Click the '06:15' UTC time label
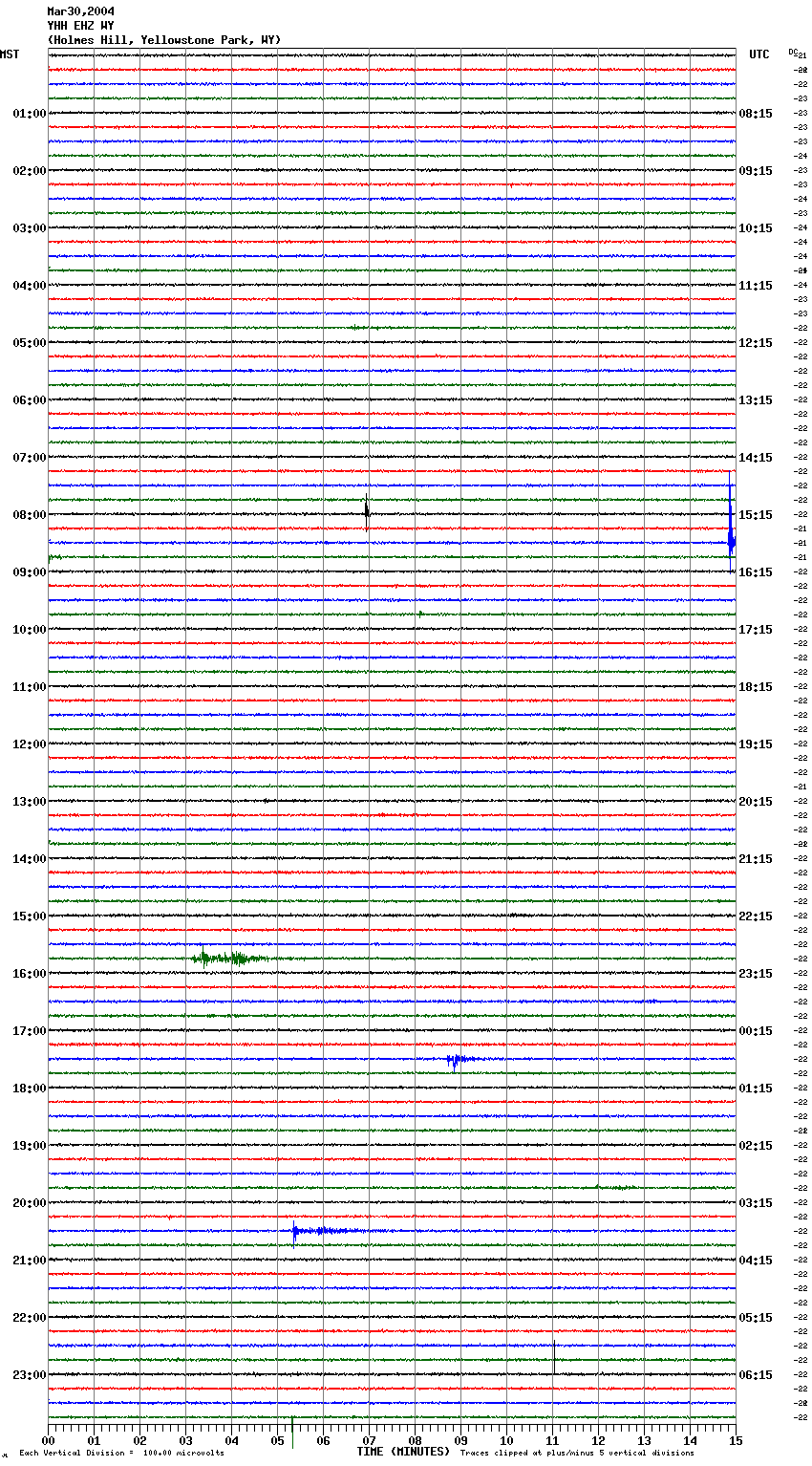This screenshot has height=1466, width=812. pyautogui.click(x=756, y=1375)
